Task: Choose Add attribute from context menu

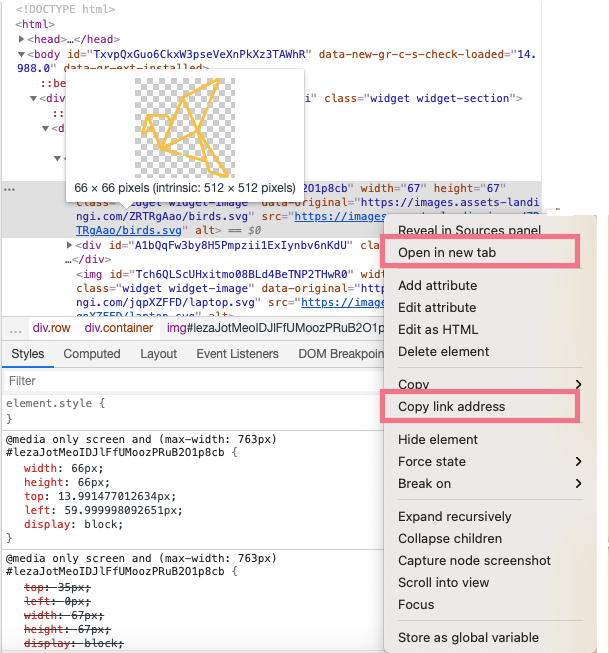Action: point(437,286)
